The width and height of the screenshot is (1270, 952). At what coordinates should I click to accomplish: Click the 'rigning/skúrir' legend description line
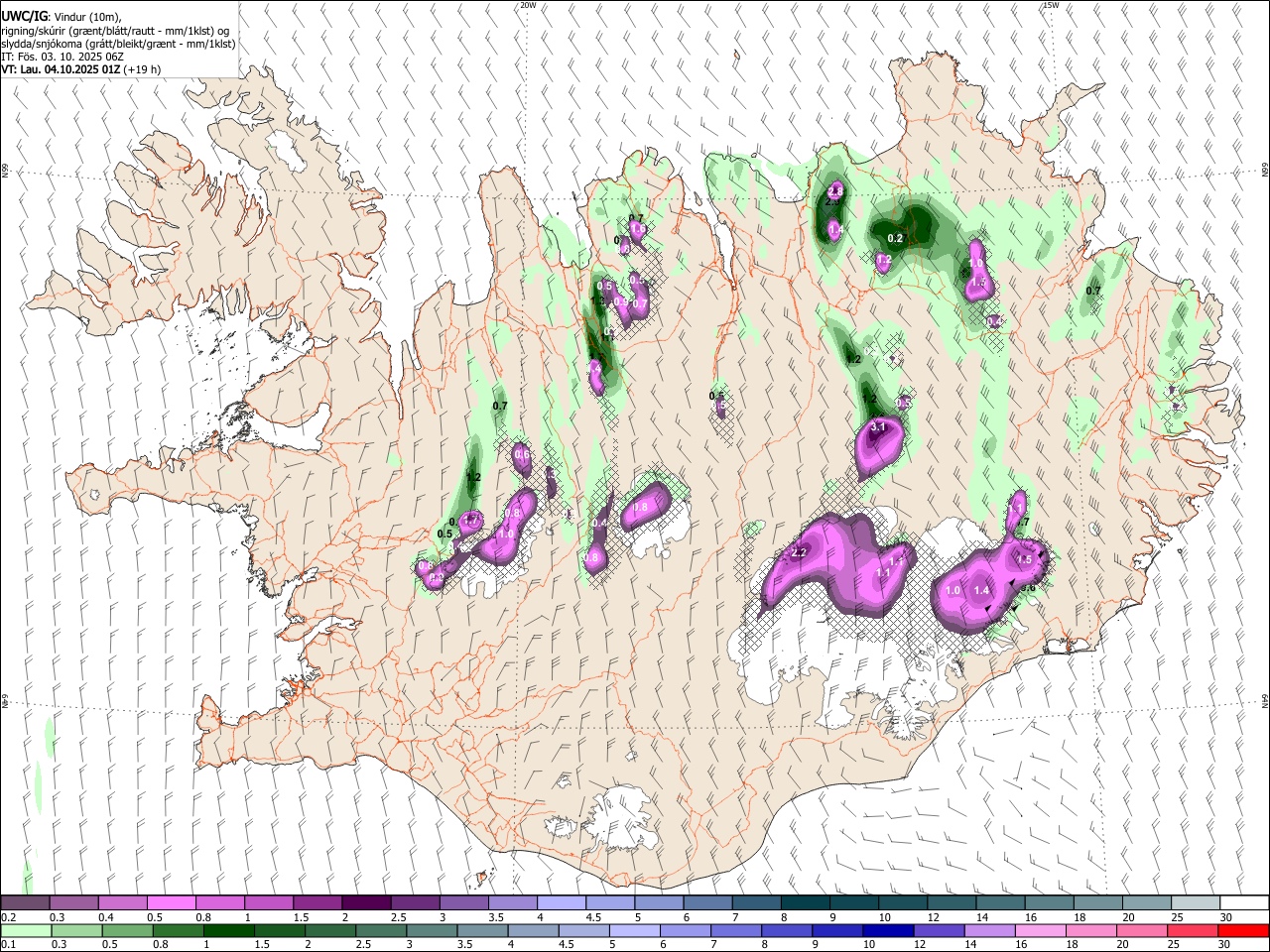(x=115, y=31)
